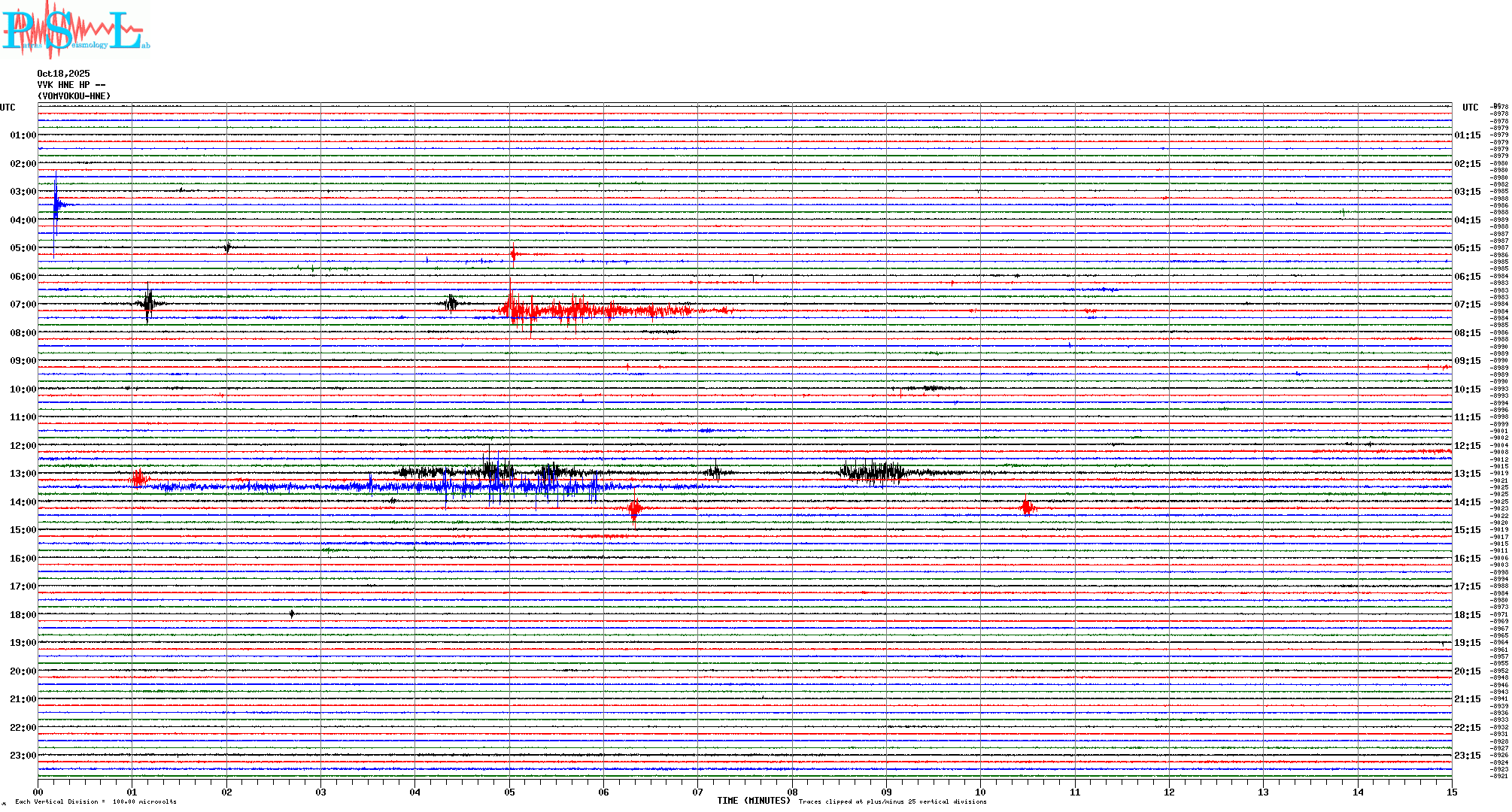Click the red burst near minute 06 at 14:00
Screen dimensions: 1512x812
point(634,509)
